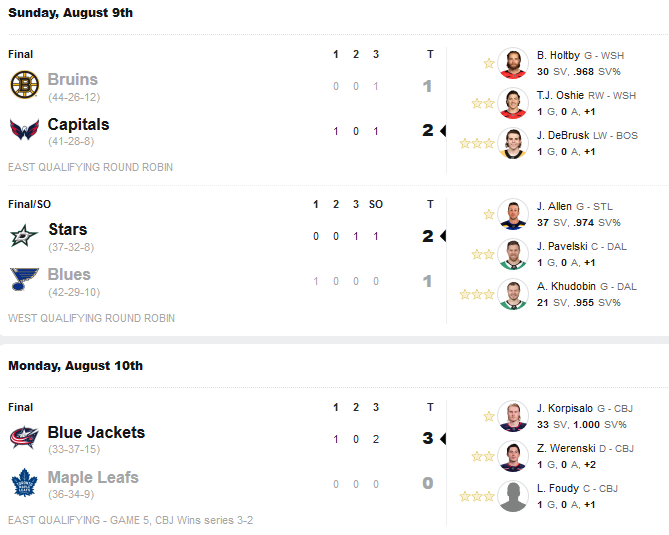Open J. Allen player headshot

[513, 214]
